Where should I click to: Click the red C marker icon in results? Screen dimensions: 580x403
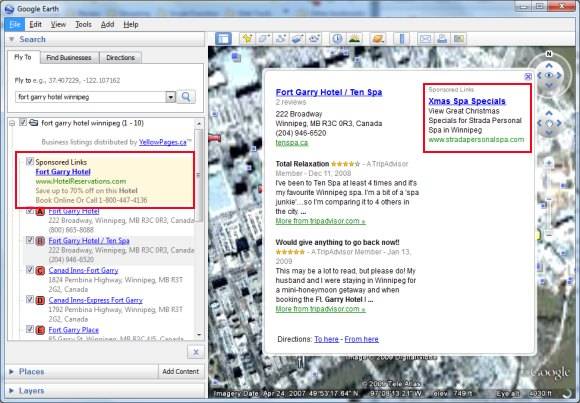[40, 271]
